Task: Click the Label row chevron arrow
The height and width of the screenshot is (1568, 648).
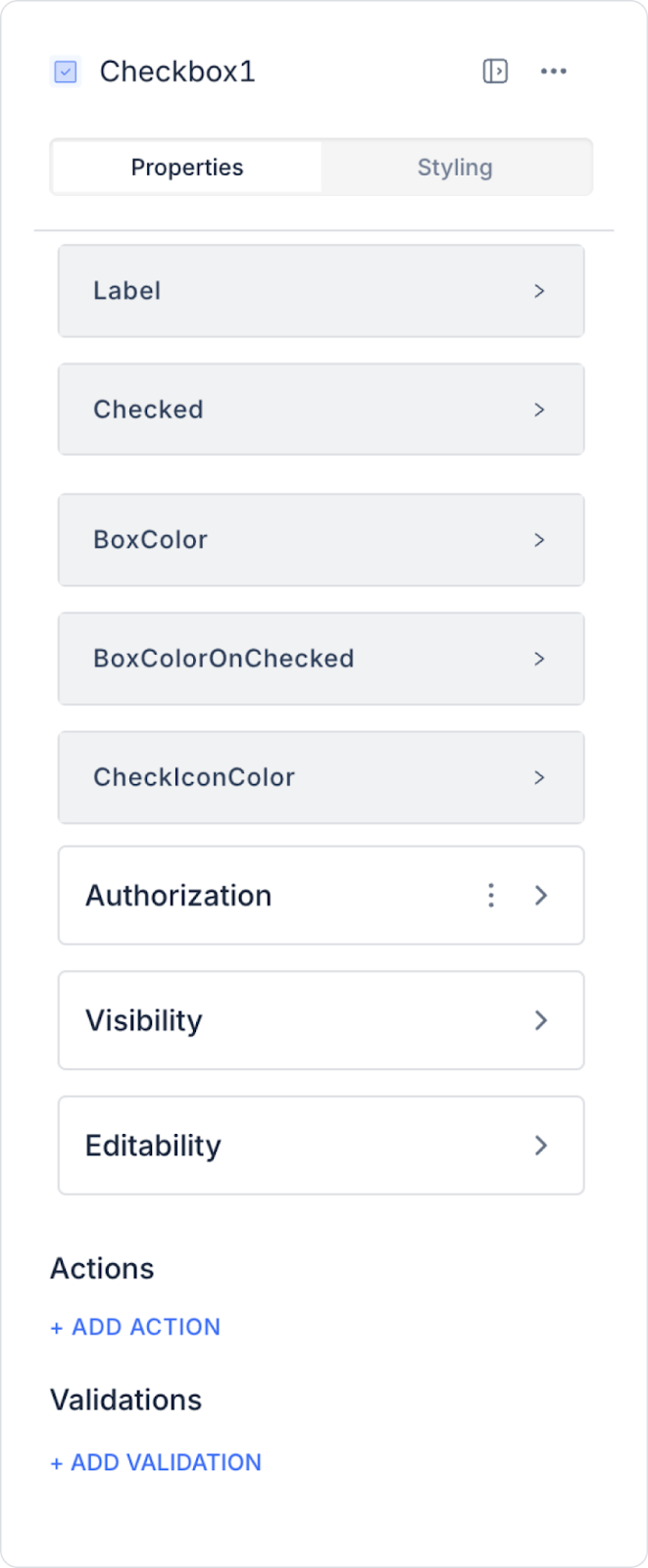Action: [x=539, y=291]
